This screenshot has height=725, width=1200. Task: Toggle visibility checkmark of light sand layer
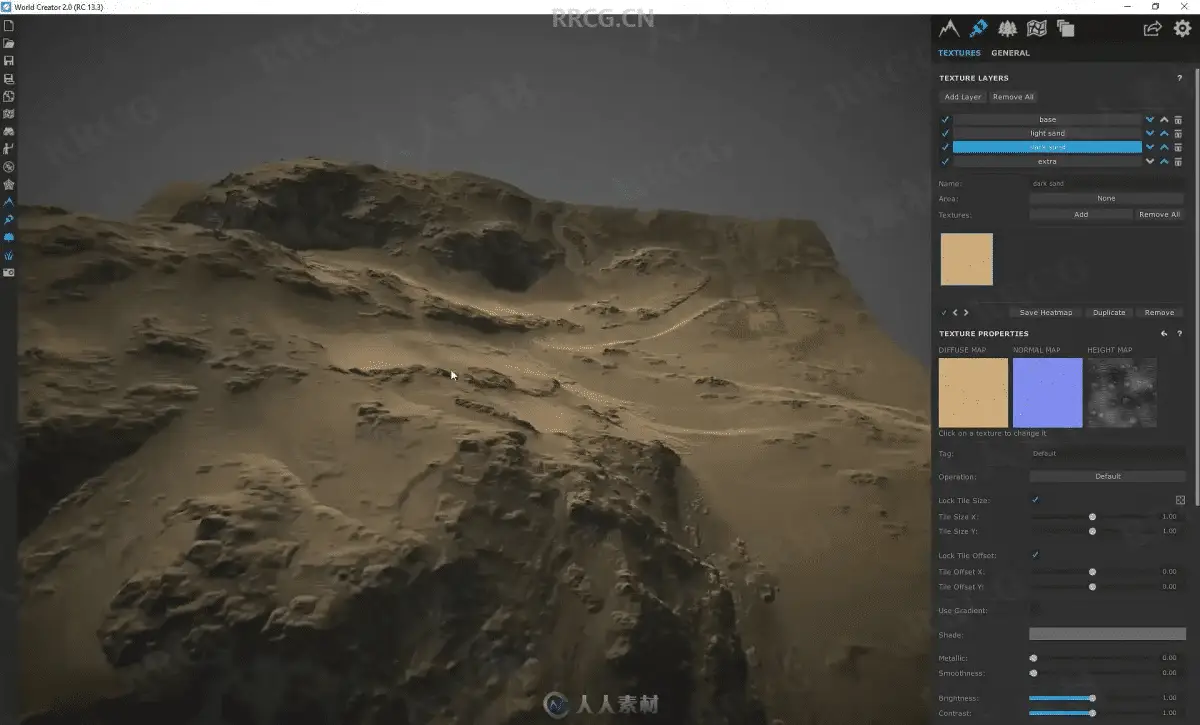(945, 133)
